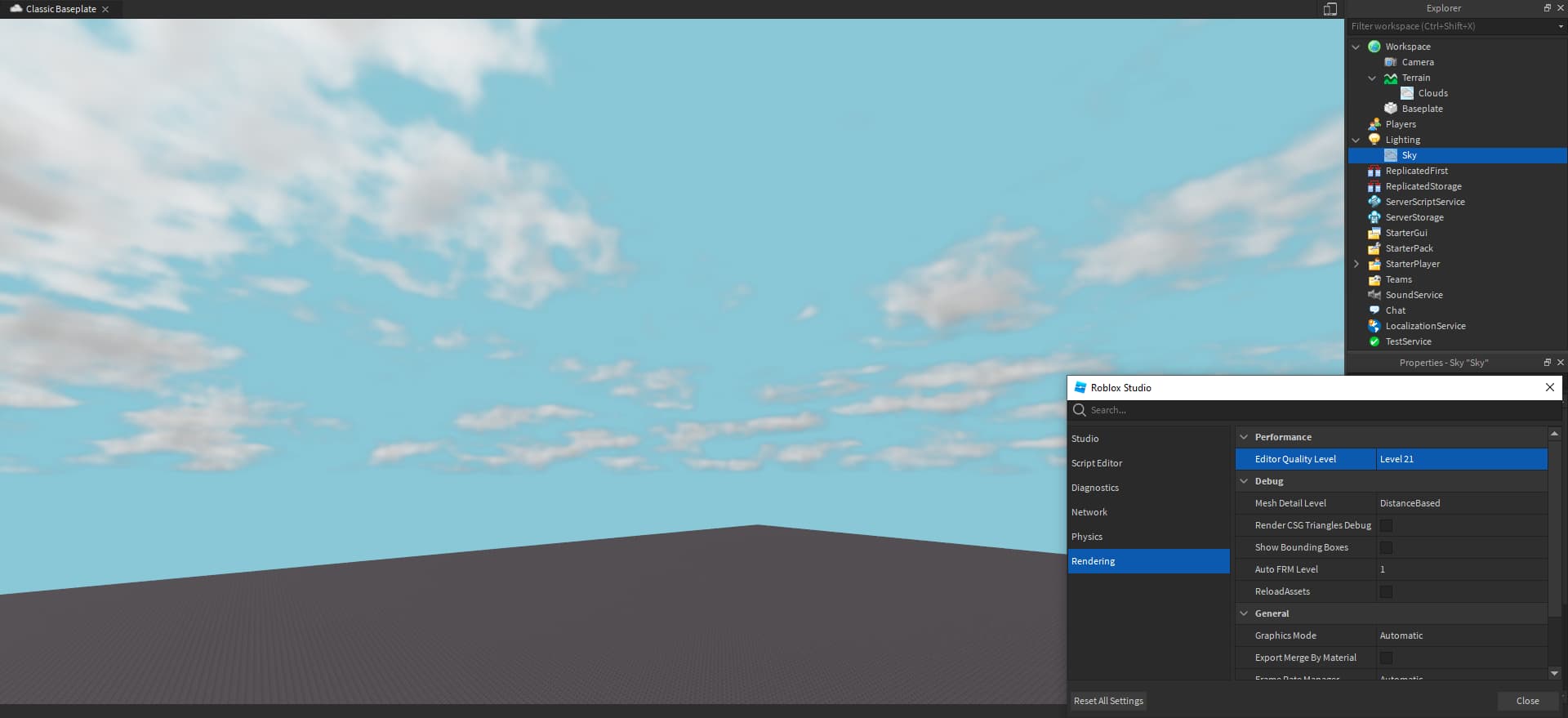1568x718 pixels.
Task: Click the viewport device toggle icon
Action: tap(1330, 9)
